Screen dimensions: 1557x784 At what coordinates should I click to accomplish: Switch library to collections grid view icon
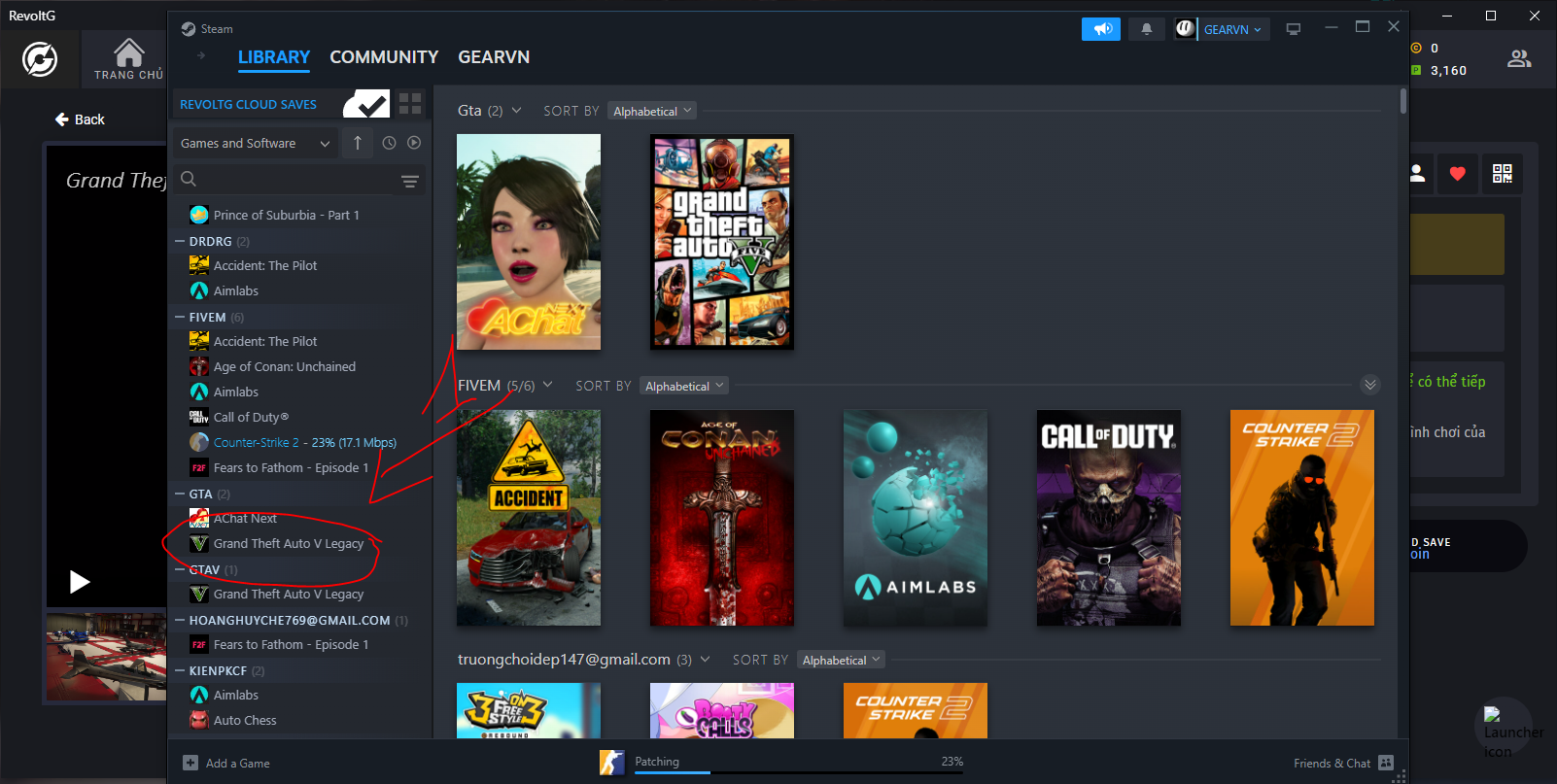410,104
